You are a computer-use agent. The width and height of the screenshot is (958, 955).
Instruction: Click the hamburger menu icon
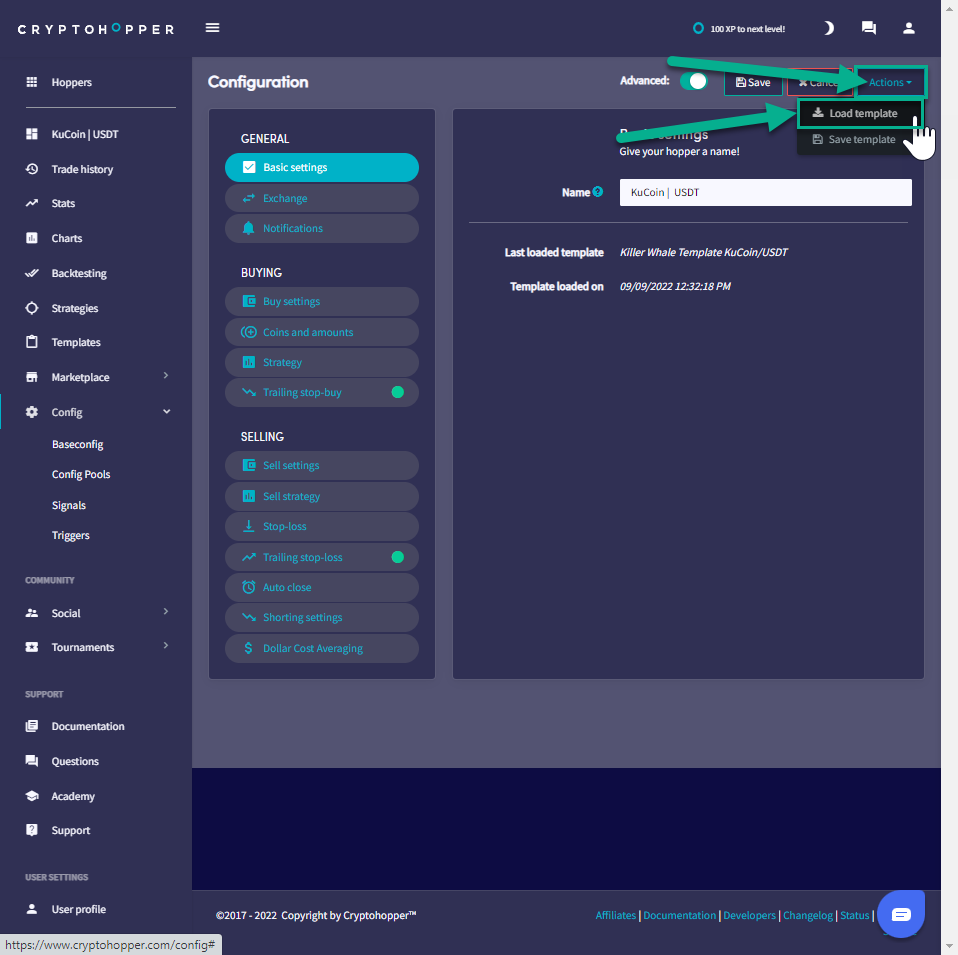tap(212, 28)
